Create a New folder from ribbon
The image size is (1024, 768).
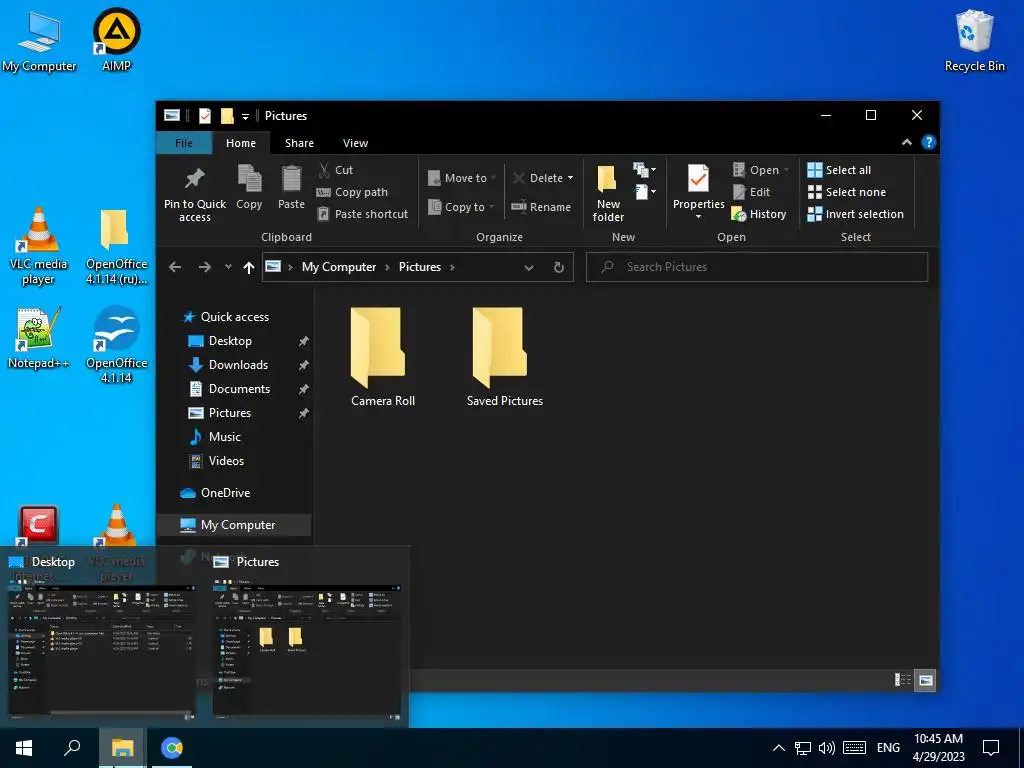tap(608, 193)
